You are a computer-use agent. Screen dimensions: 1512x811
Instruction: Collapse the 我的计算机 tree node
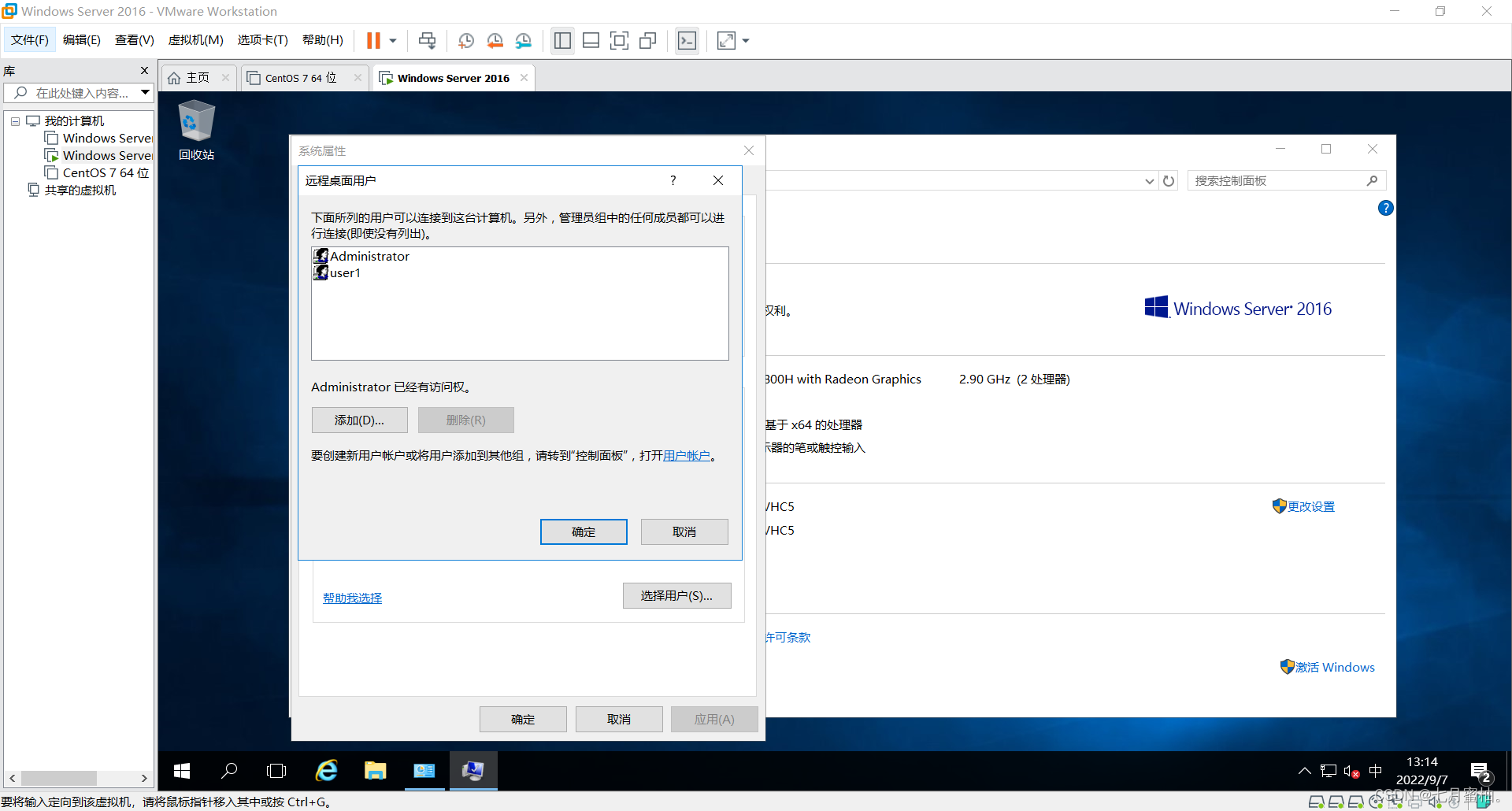15,121
